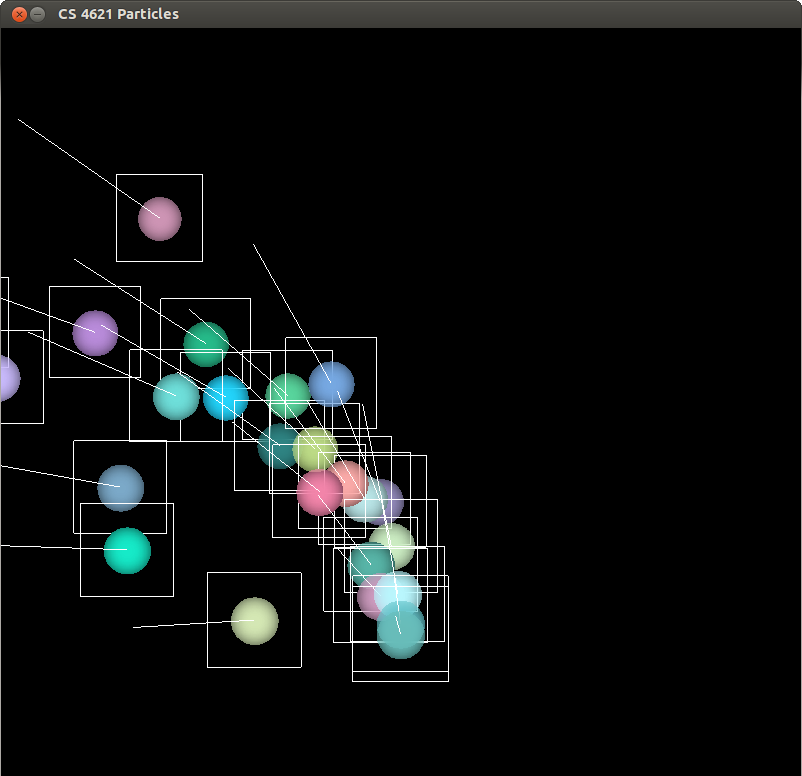Select the isolated pale yellow particle
The height and width of the screenshot is (776, 802).
tap(254, 621)
